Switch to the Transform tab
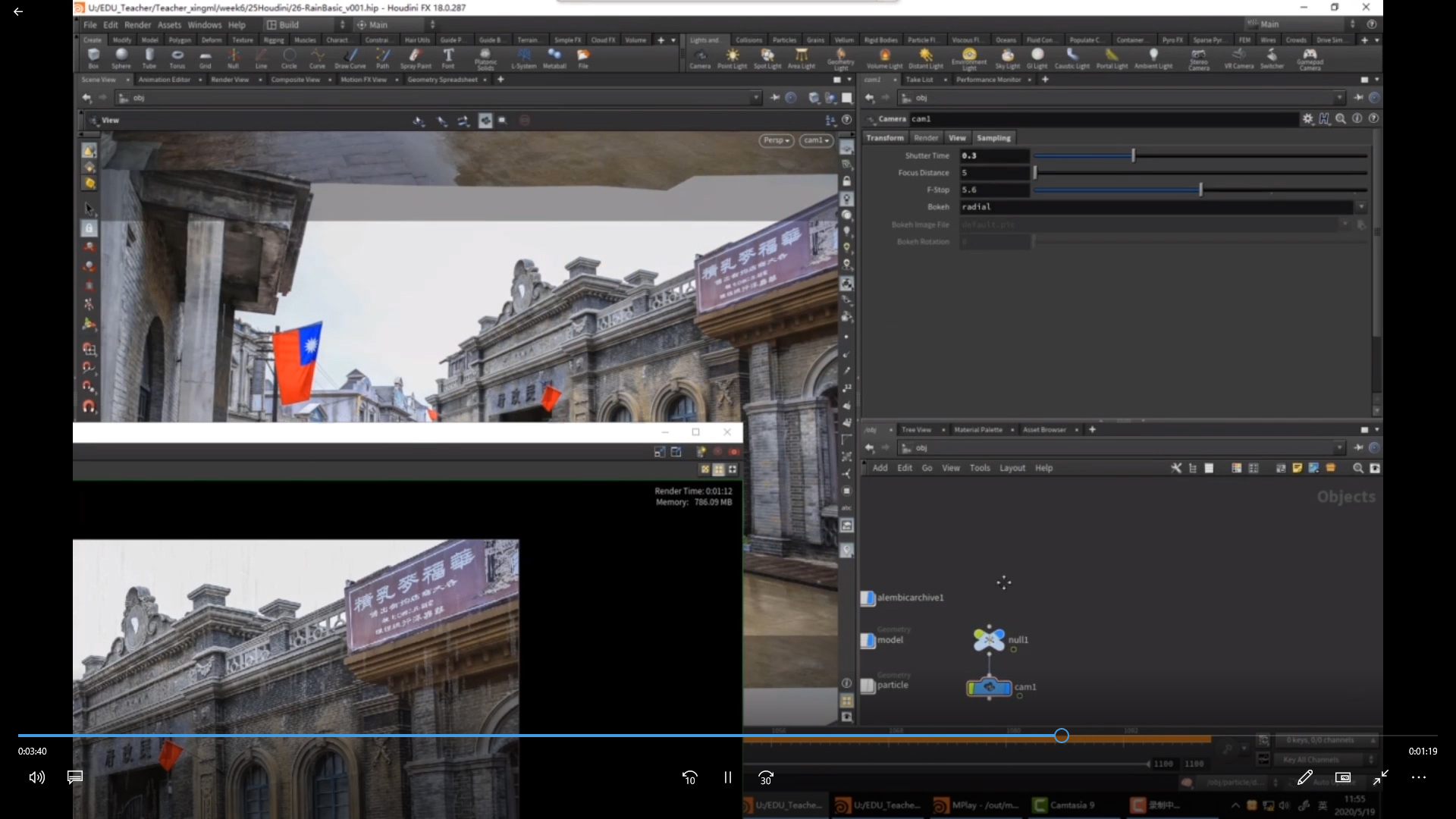1456x819 pixels. click(885, 138)
